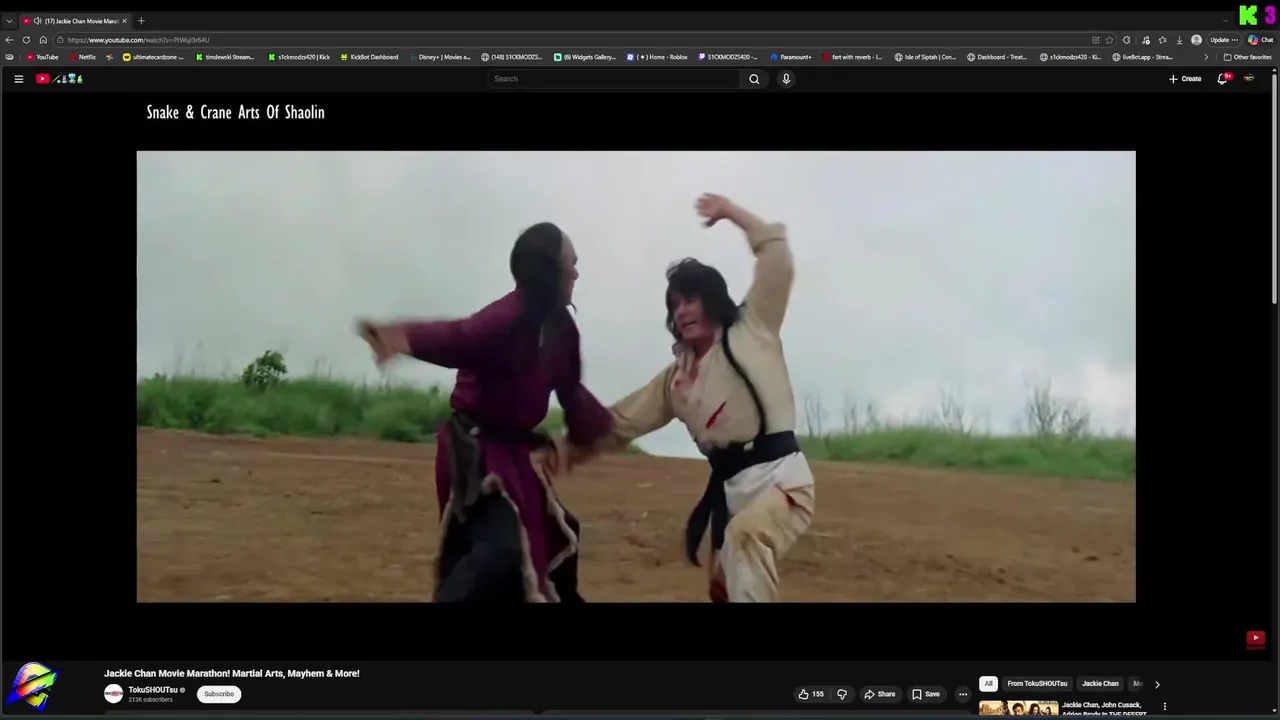Open the fart with reverb bookmark
Viewport: 1280px width, 720px height.
click(x=852, y=57)
